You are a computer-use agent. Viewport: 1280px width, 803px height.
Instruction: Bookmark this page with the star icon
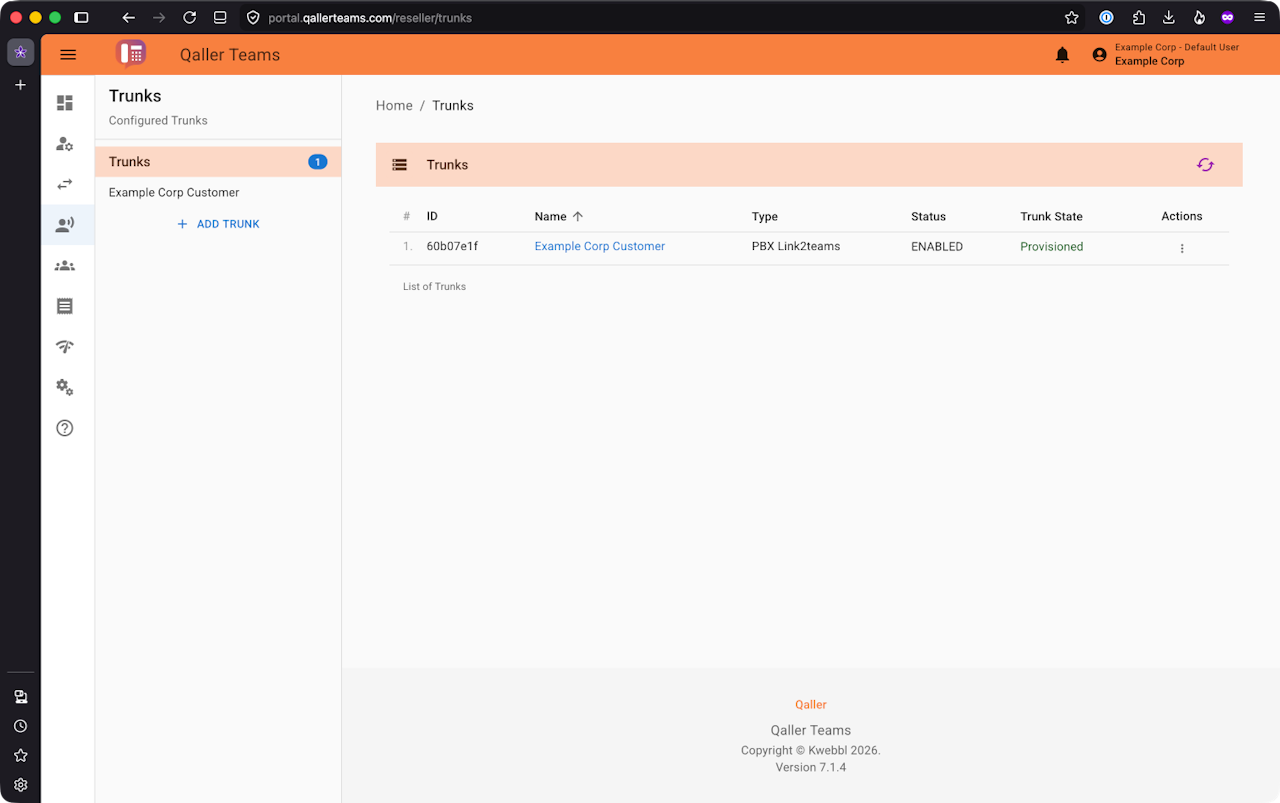point(1072,18)
